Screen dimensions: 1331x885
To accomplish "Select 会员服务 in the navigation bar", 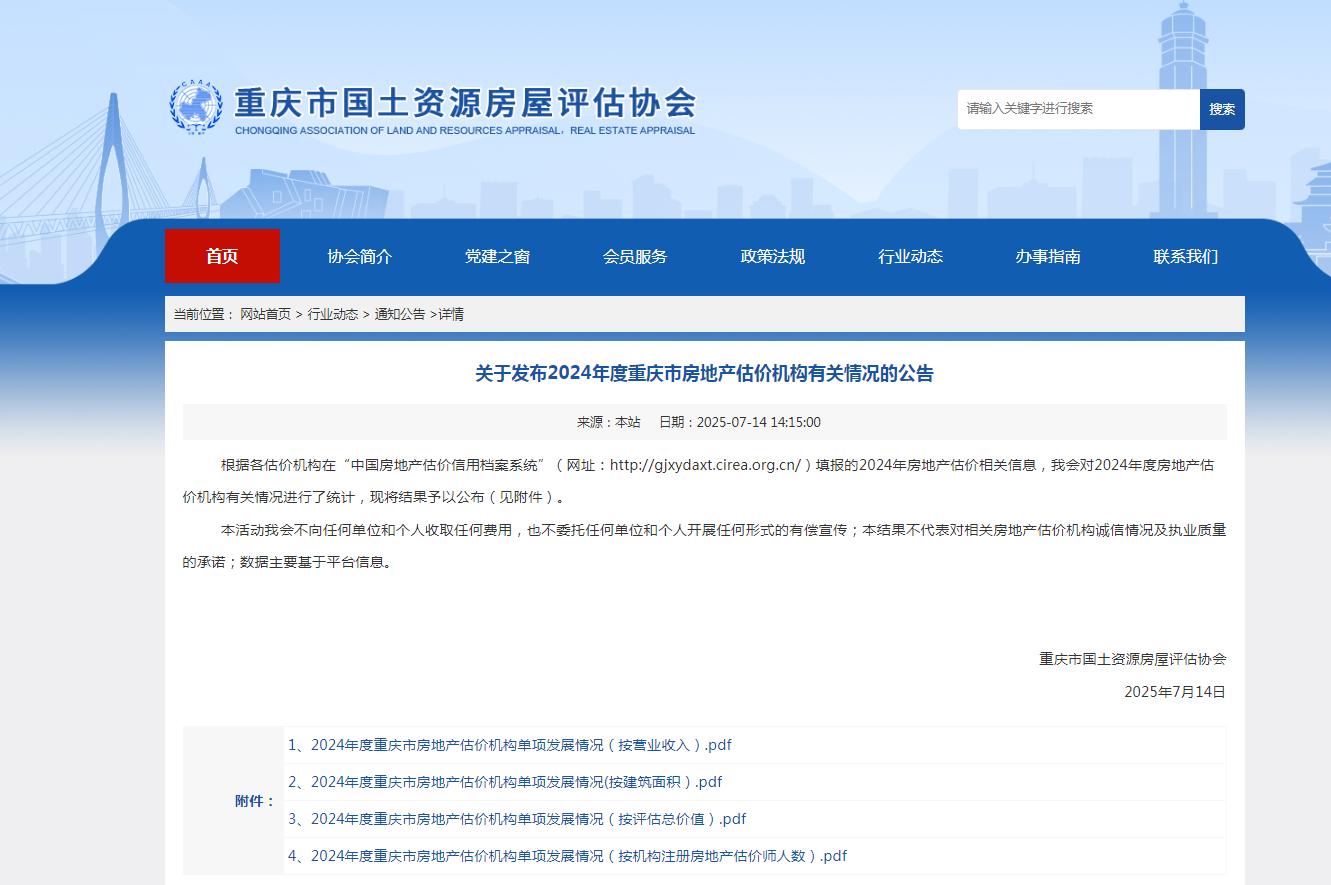I will tap(635, 257).
